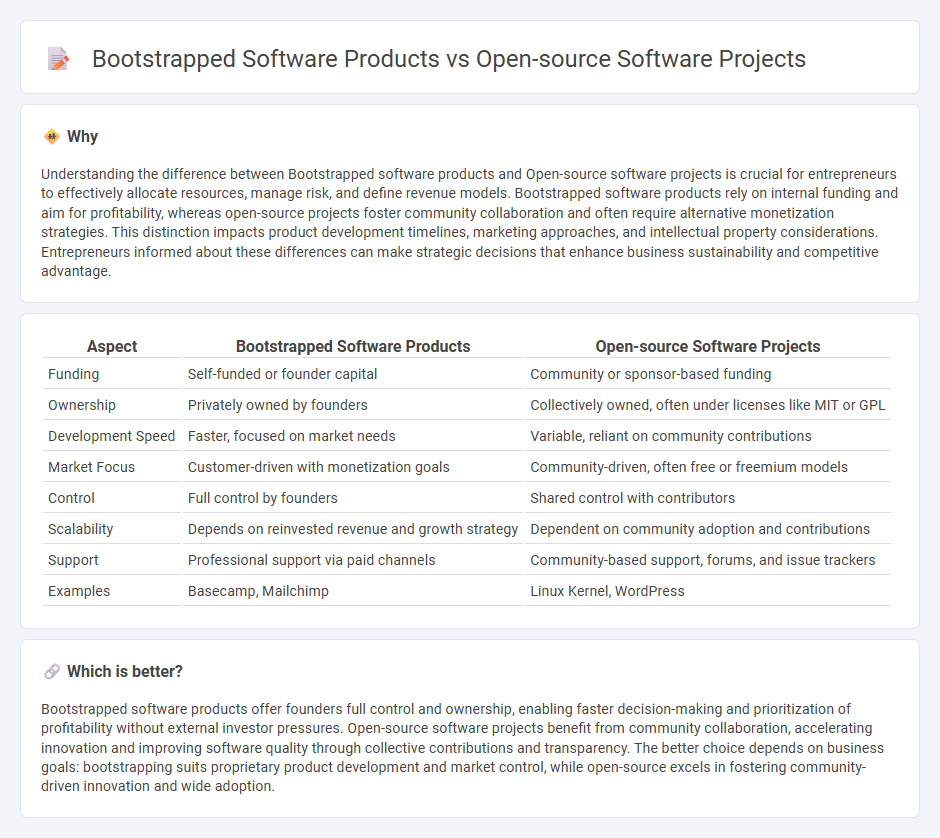Select the 'Development Speed' row label
Screen dimensions: 940x838
pyautogui.click(x=112, y=436)
